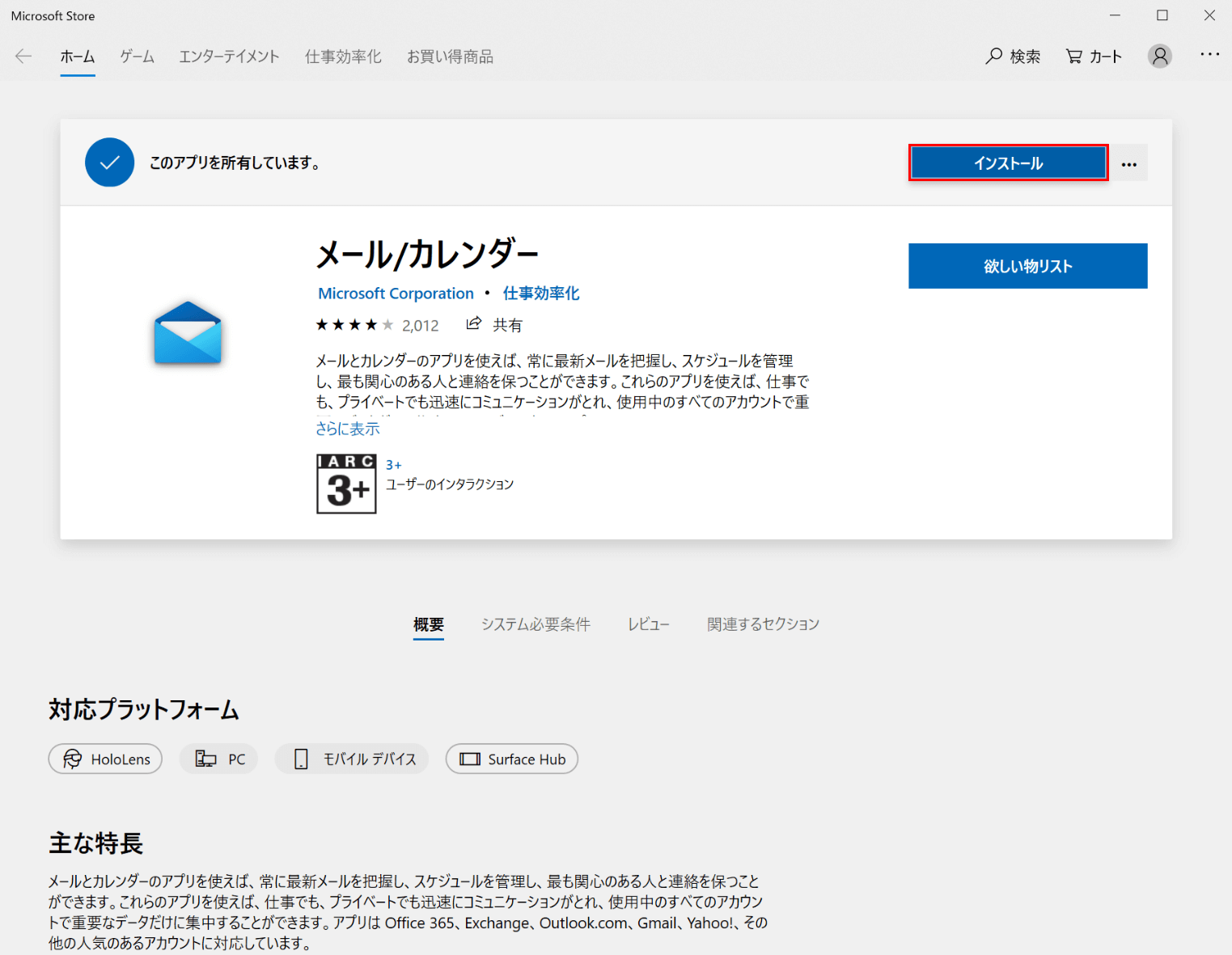Switch to the ゲーム tab
The width and height of the screenshot is (1232, 955).
[x=138, y=57]
